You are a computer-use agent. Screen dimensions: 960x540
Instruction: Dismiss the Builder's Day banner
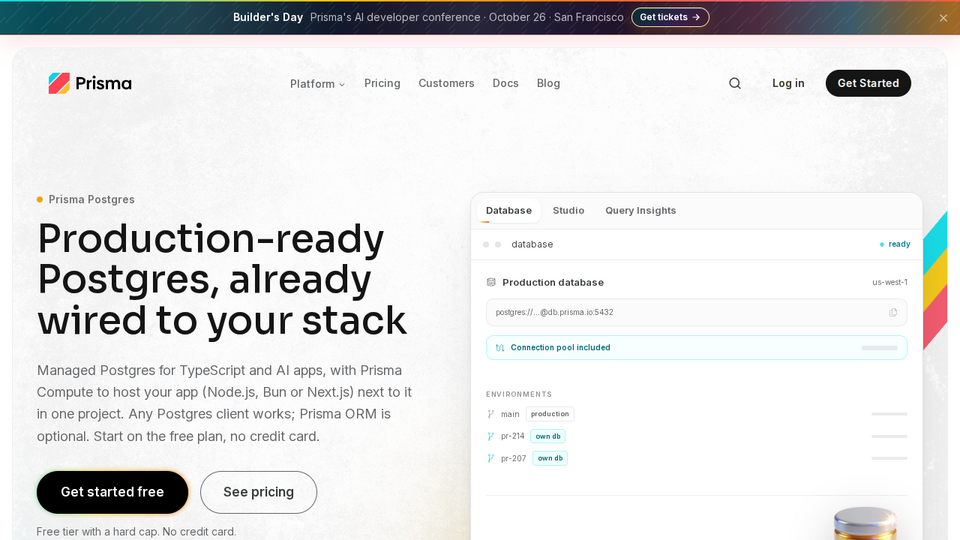pos(943,18)
